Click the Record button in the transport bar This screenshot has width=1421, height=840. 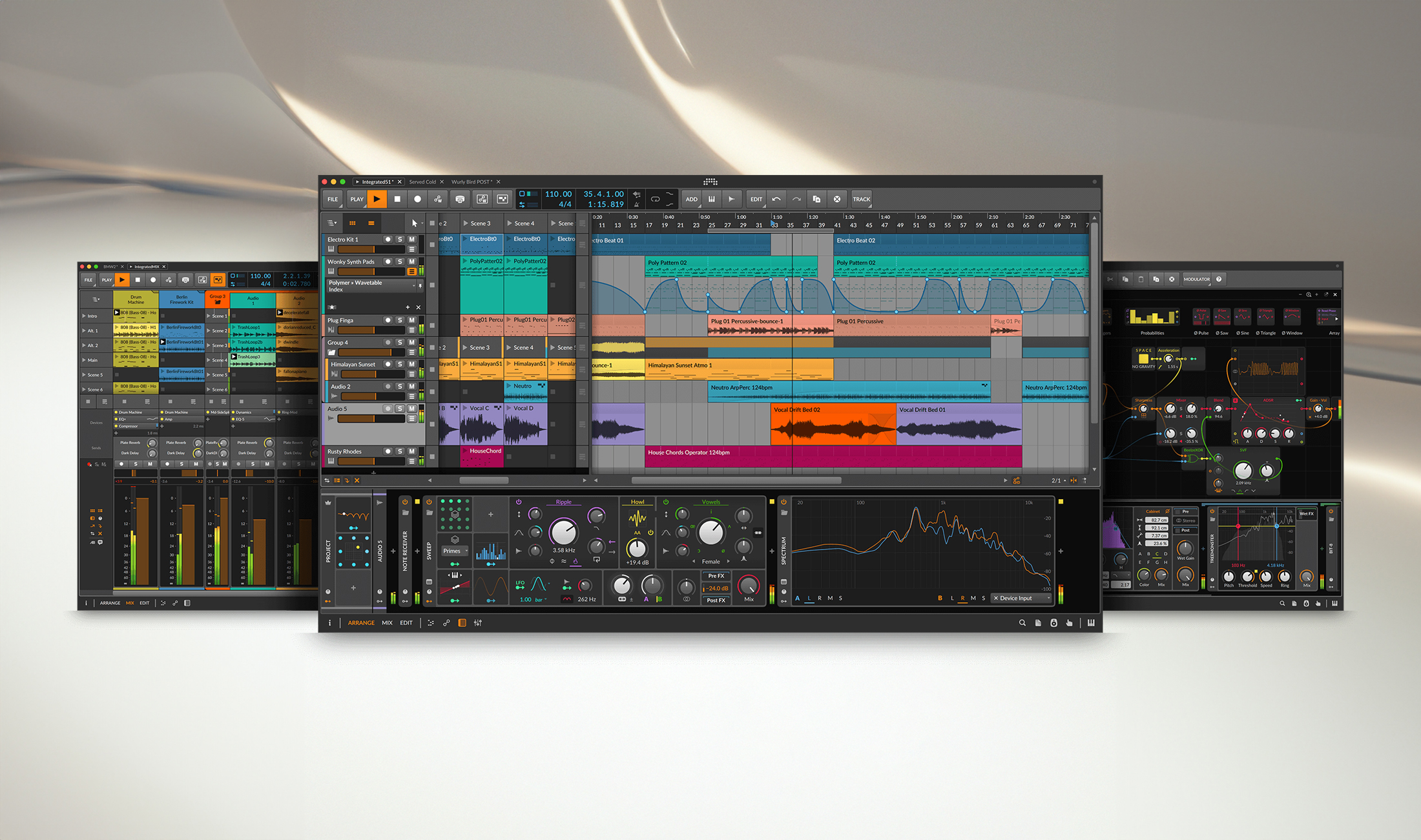(417, 200)
